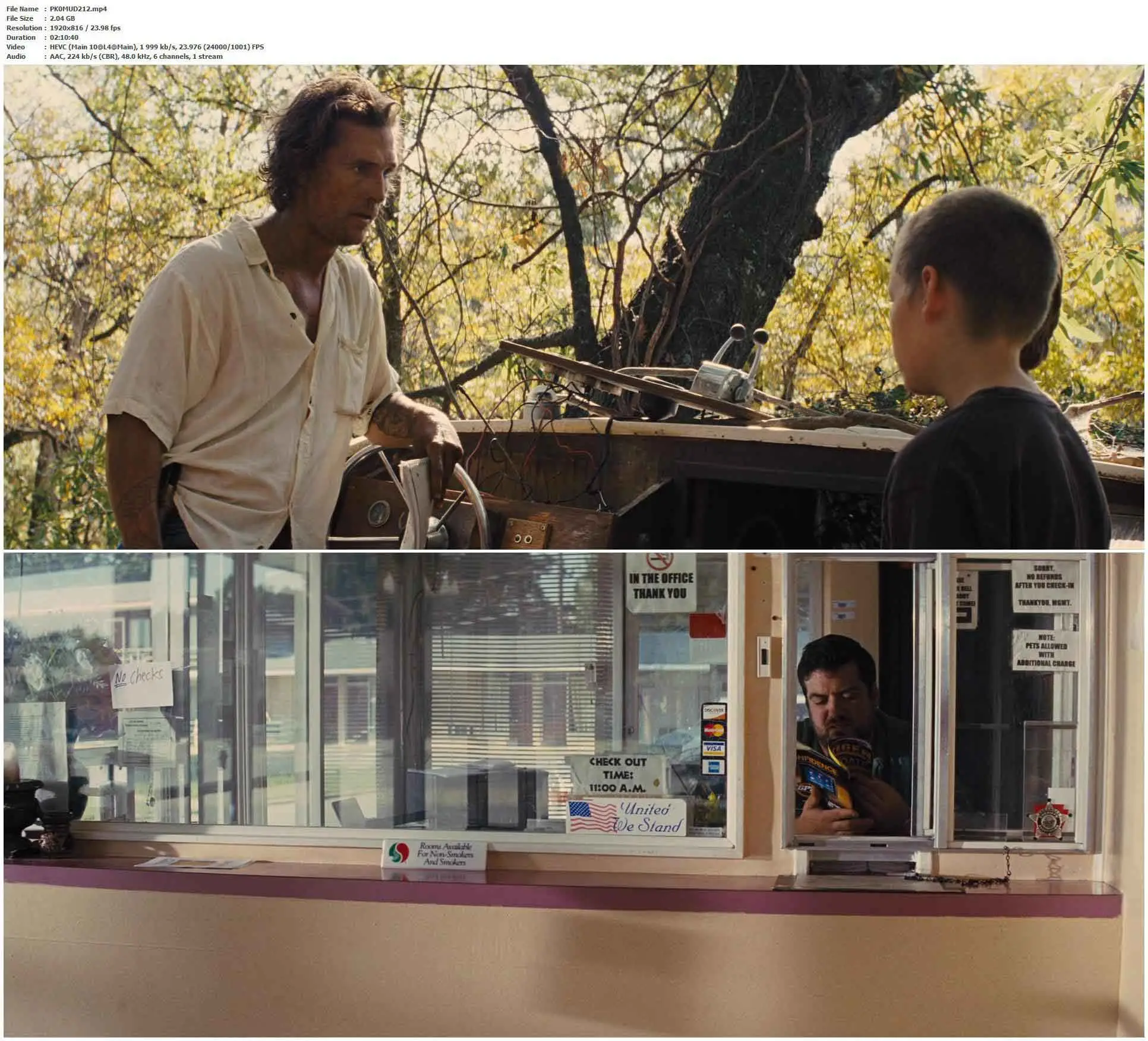
Task: Select the bottom motel office frame thumbnail
Action: (573, 795)
